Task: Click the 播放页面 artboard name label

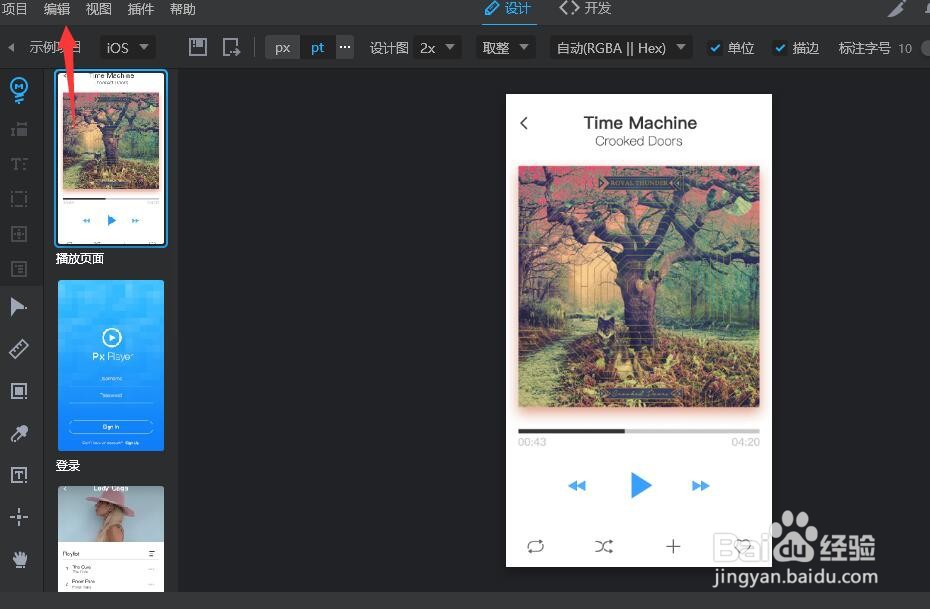Action: 79,259
